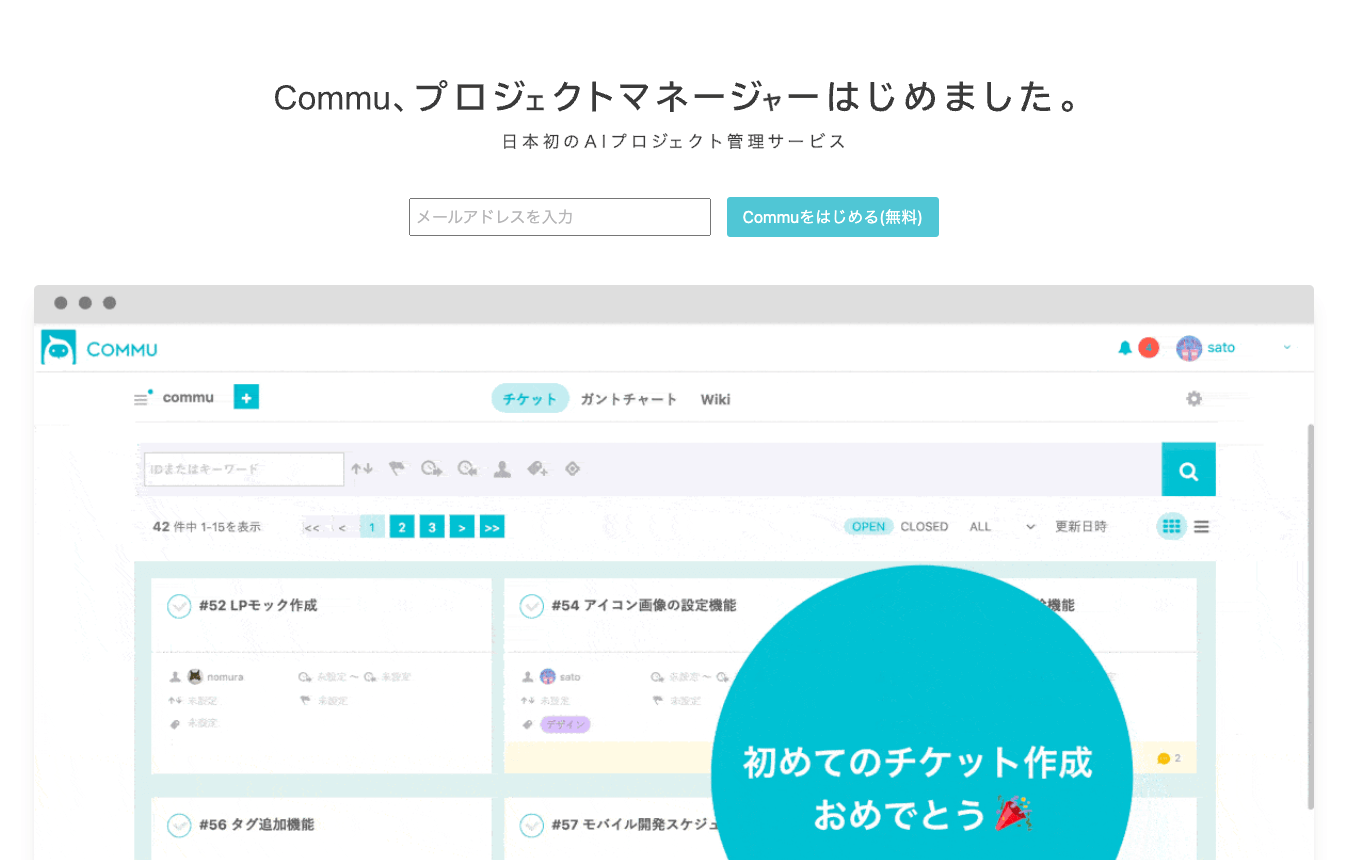Go to the first page with <<
1348x860 pixels.
pyautogui.click(x=312, y=527)
